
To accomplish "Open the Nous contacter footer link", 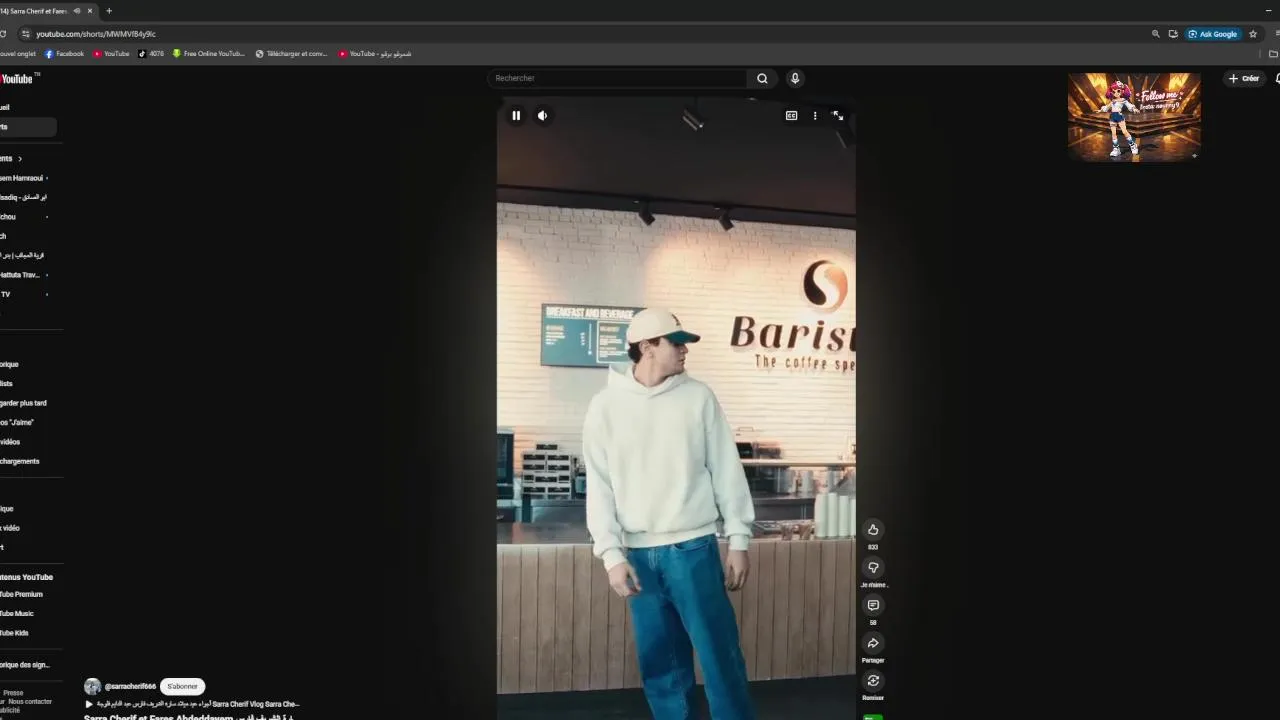I will [x=30, y=702].
